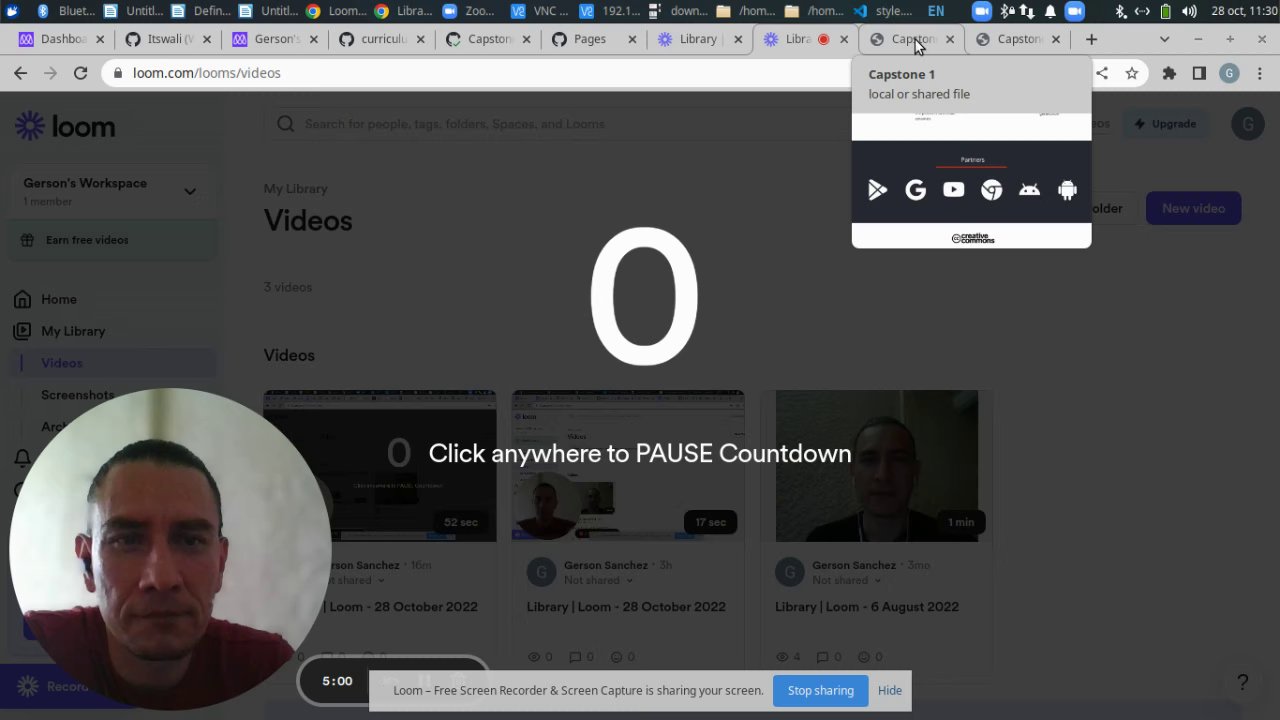
Task: Click the New video button
Action: (1193, 208)
